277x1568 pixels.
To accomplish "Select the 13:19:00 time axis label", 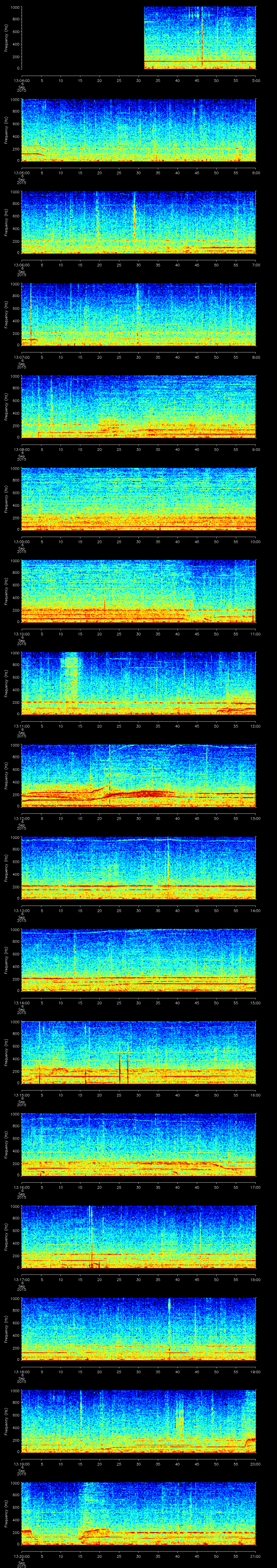I will coord(21,1464).
